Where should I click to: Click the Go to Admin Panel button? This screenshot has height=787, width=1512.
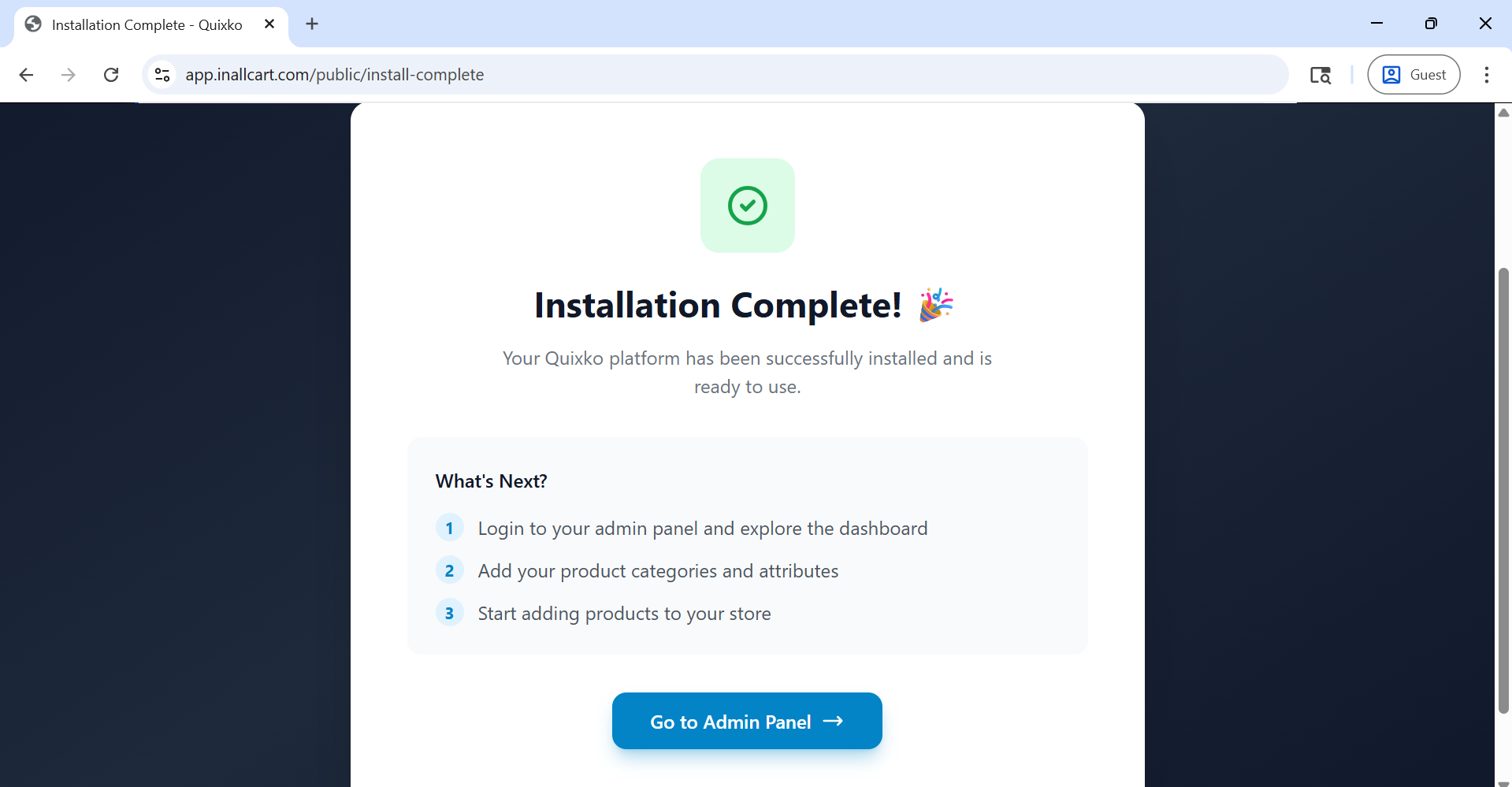(747, 721)
